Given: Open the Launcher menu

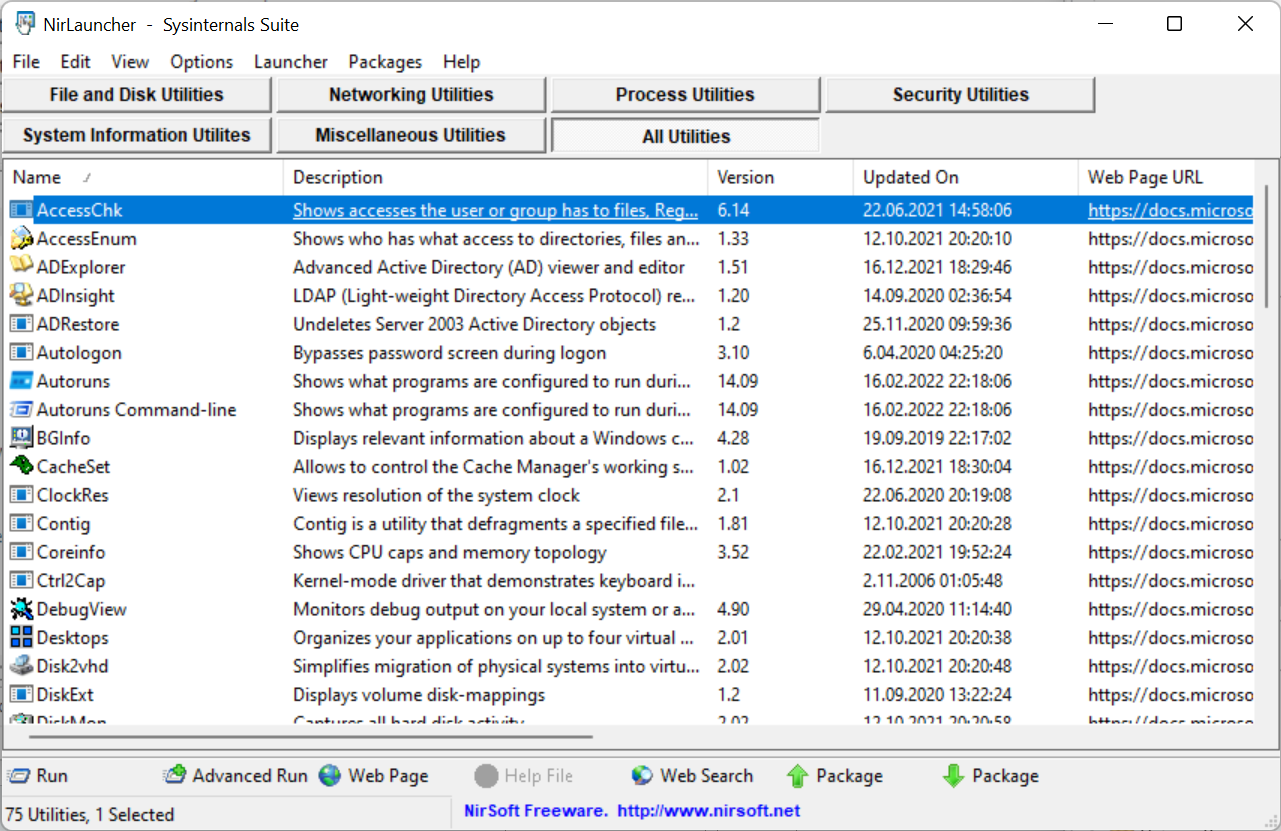Looking at the screenshot, I should (x=290, y=62).
